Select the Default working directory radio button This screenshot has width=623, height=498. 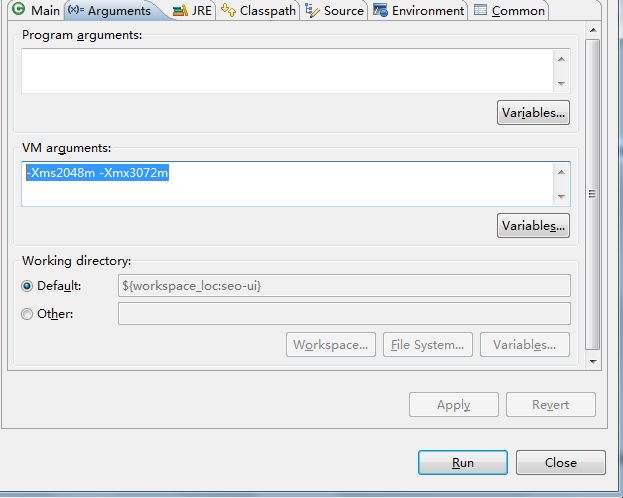[27, 286]
